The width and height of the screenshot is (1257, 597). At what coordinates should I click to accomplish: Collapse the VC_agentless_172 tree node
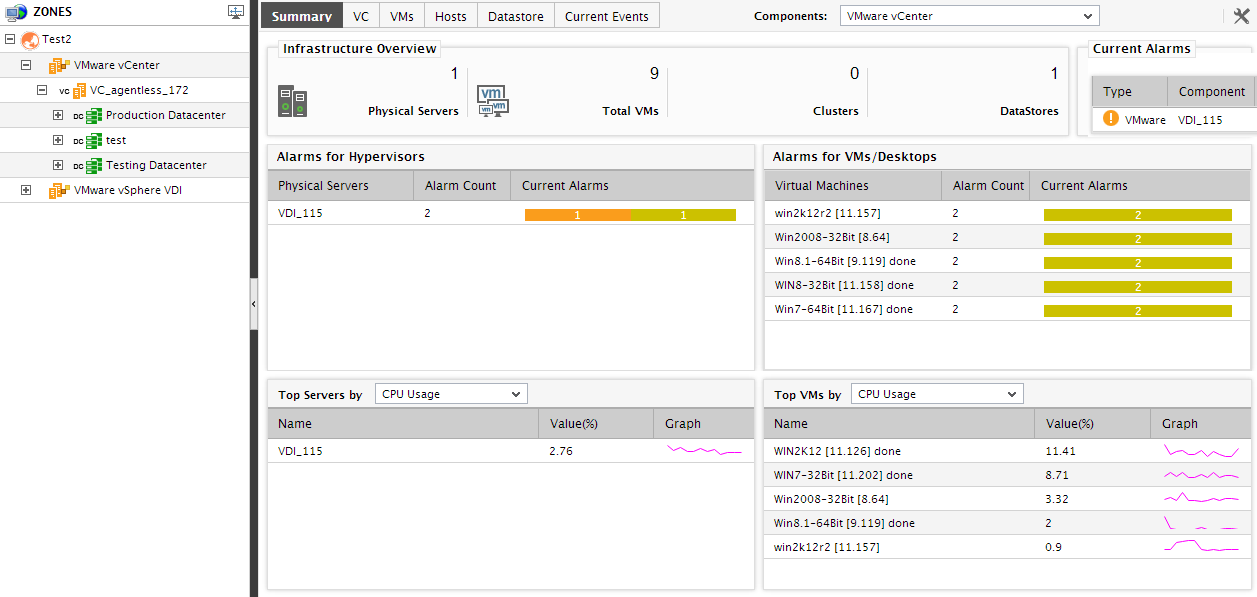[42, 90]
